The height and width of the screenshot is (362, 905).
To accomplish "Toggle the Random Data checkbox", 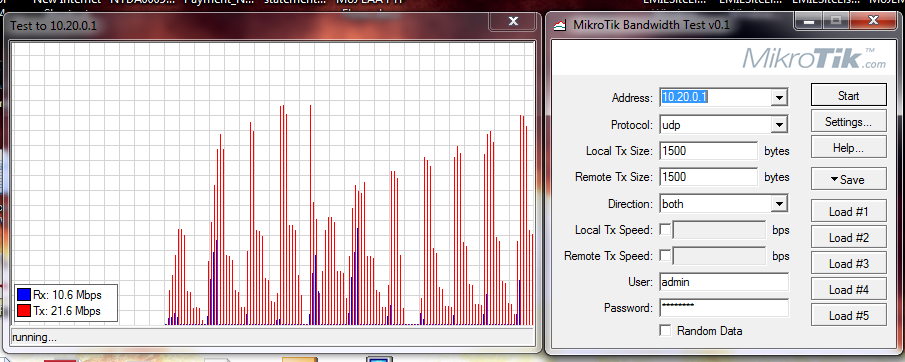I will click(x=665, y=331).
